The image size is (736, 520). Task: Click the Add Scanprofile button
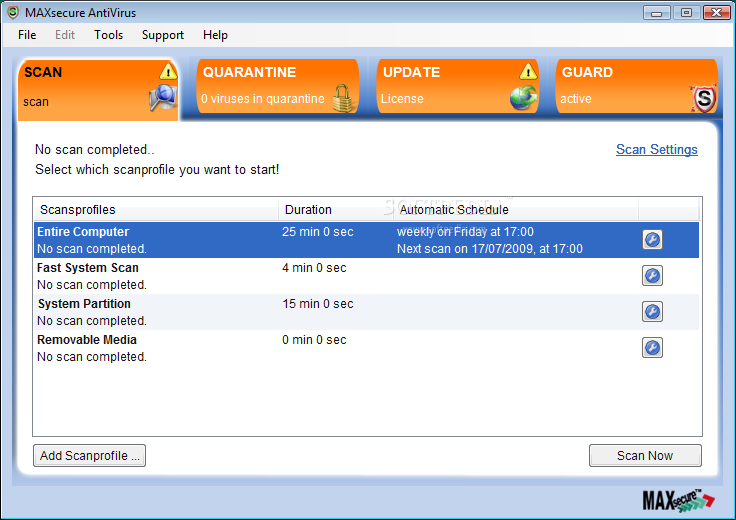[x=89, y=456]
